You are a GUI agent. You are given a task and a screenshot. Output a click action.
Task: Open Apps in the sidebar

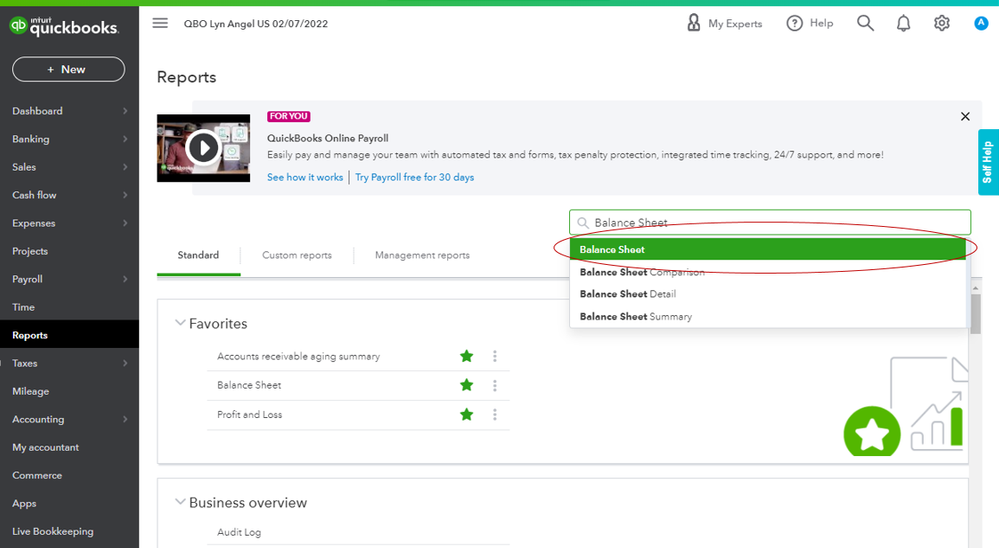click(24, 503)
